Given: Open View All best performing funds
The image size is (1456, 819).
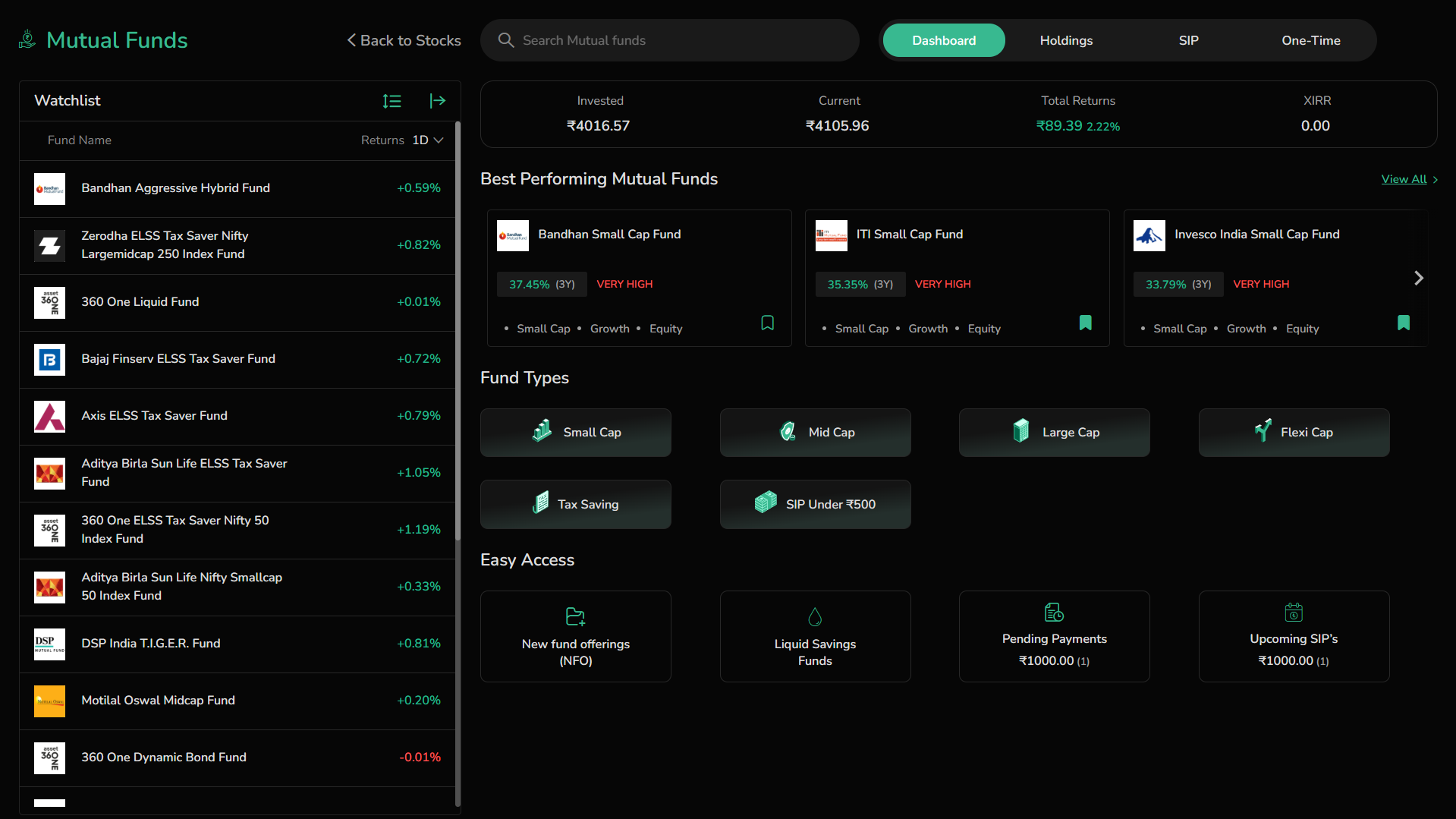Looking at the screenshot, I should click(x=1409, y=179).
